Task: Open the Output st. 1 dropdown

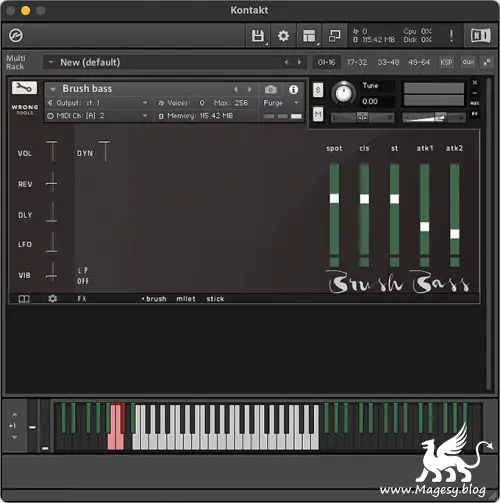Action: click(98, 103)
